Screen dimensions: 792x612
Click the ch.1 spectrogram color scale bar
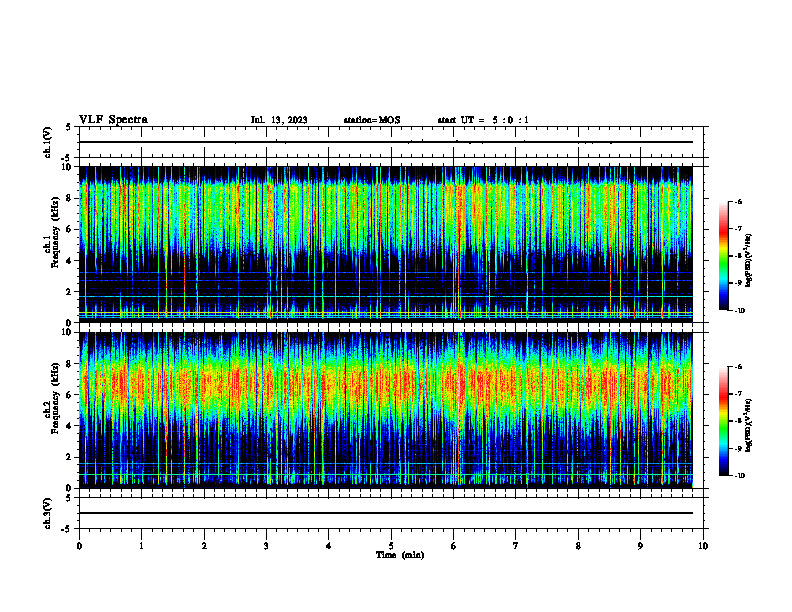tap(724, 256)
